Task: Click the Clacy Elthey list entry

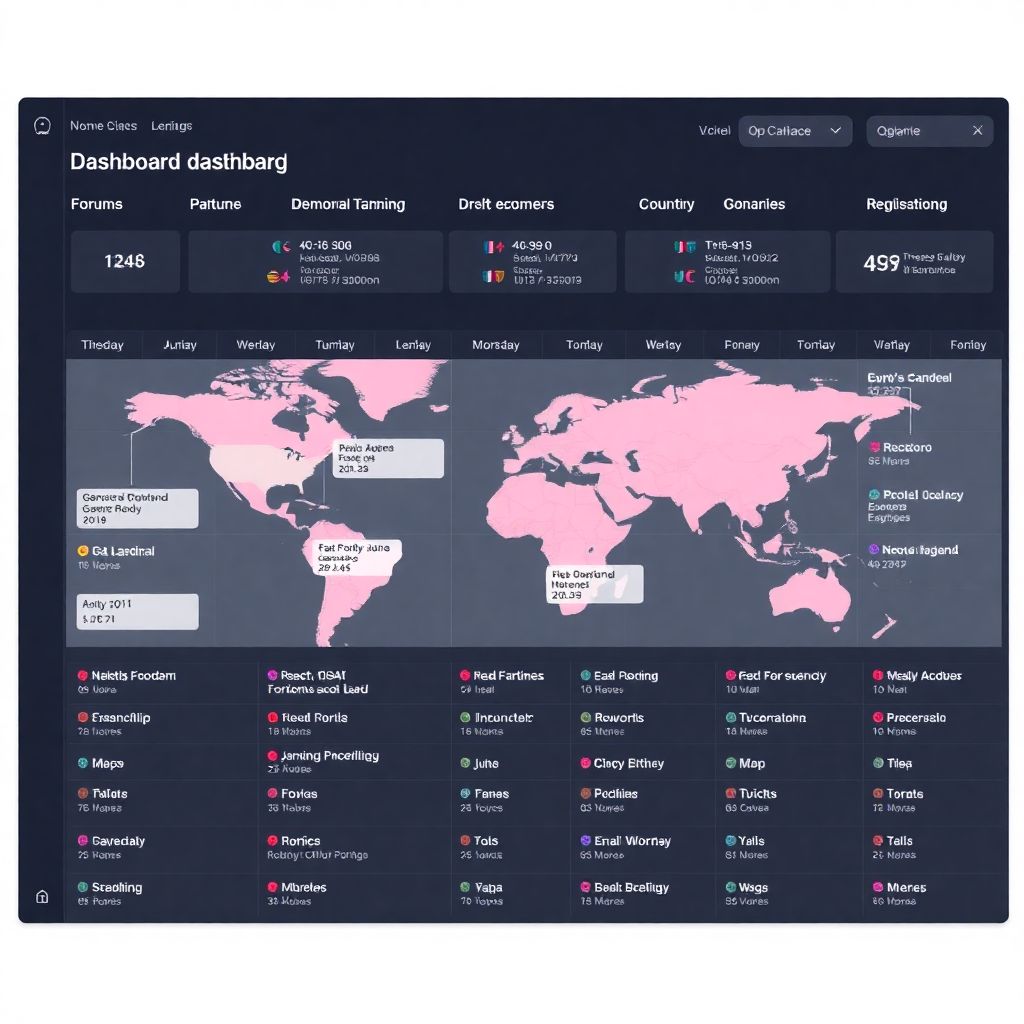Action: 628,763
